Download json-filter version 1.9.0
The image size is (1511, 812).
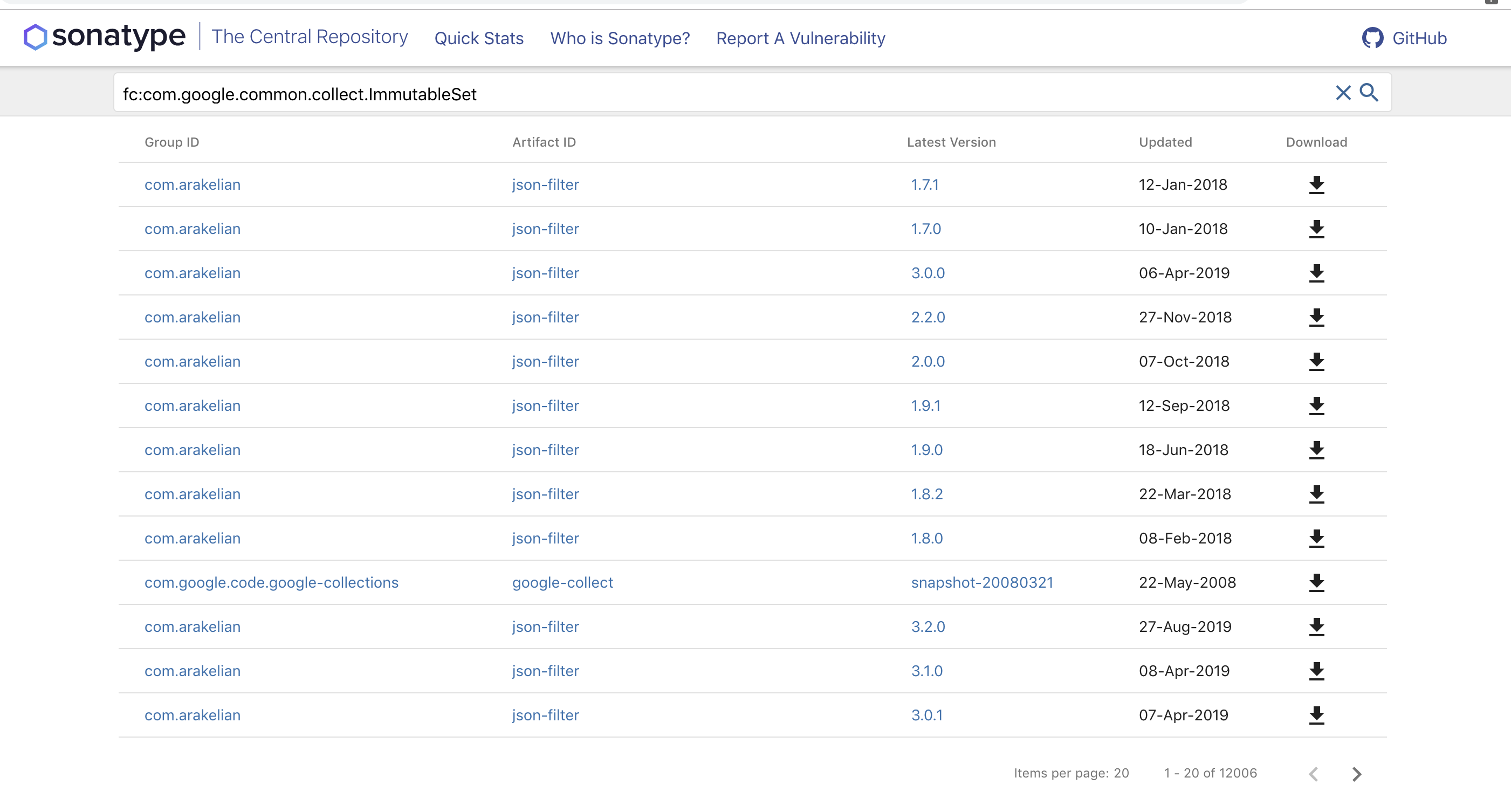[1316, 450]
